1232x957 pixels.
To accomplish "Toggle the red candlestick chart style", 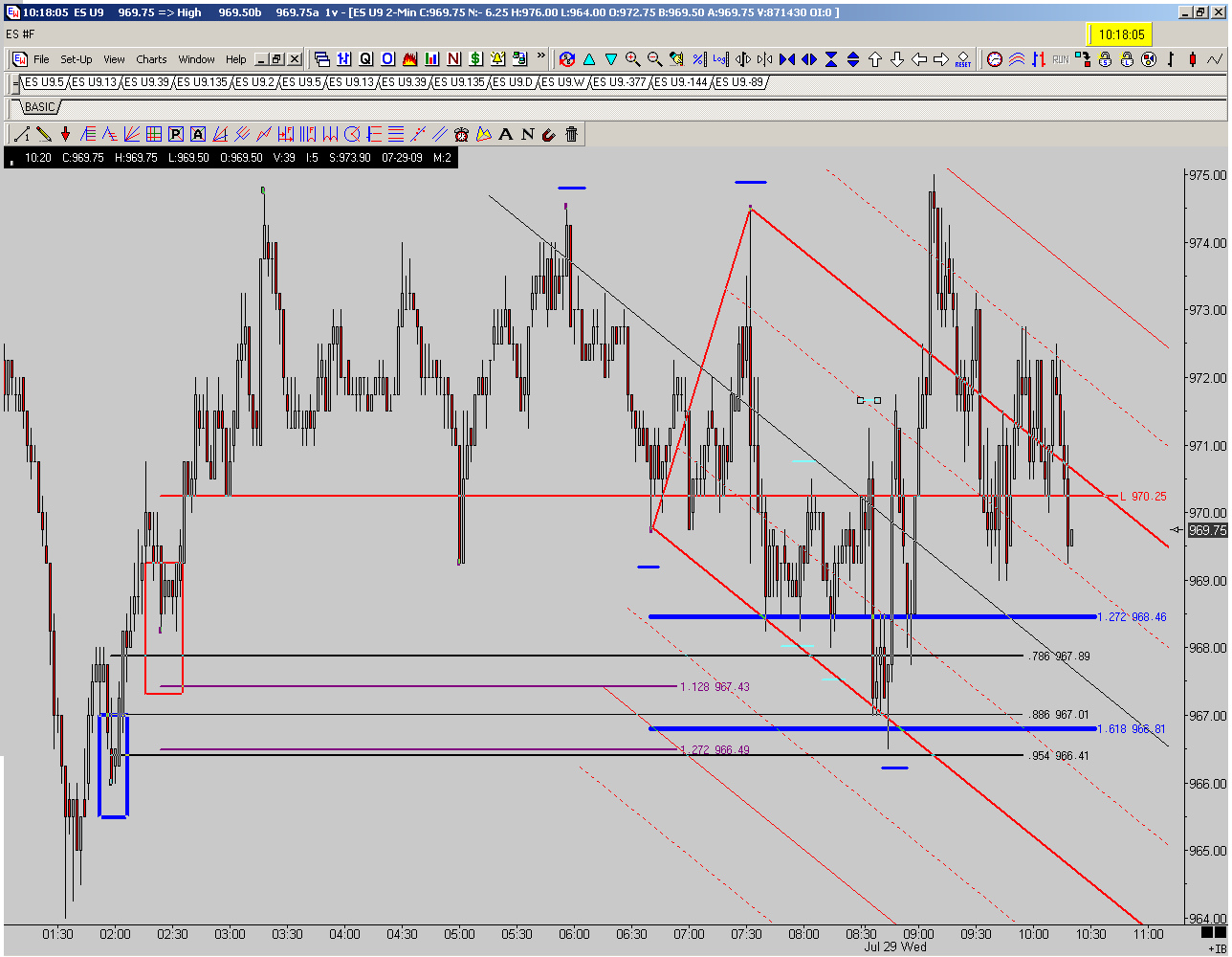I will pos(1193,59).
